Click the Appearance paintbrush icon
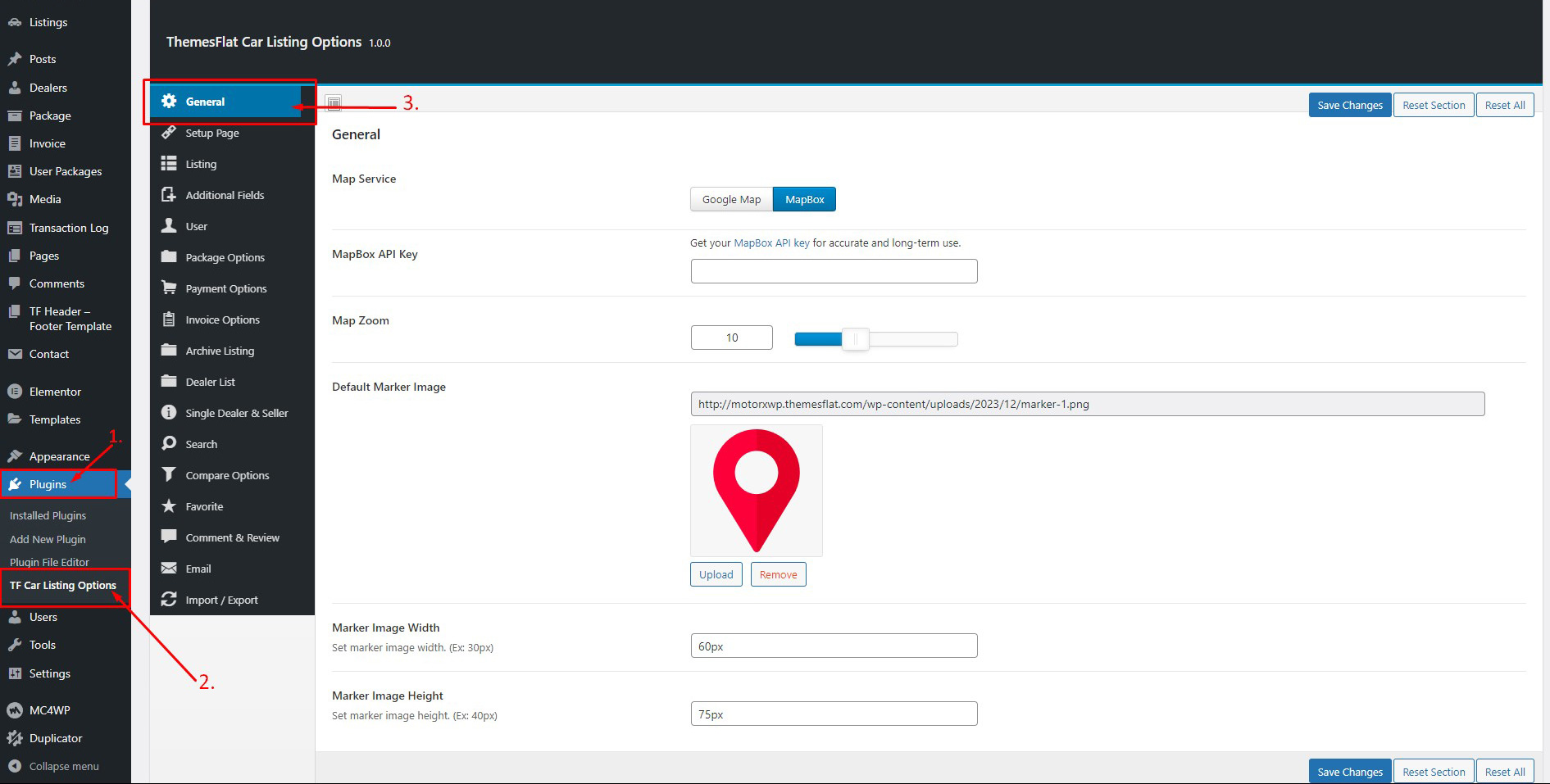Image resolution: width=1550 pixels, height=784 pixels. [x=15, y=456]
